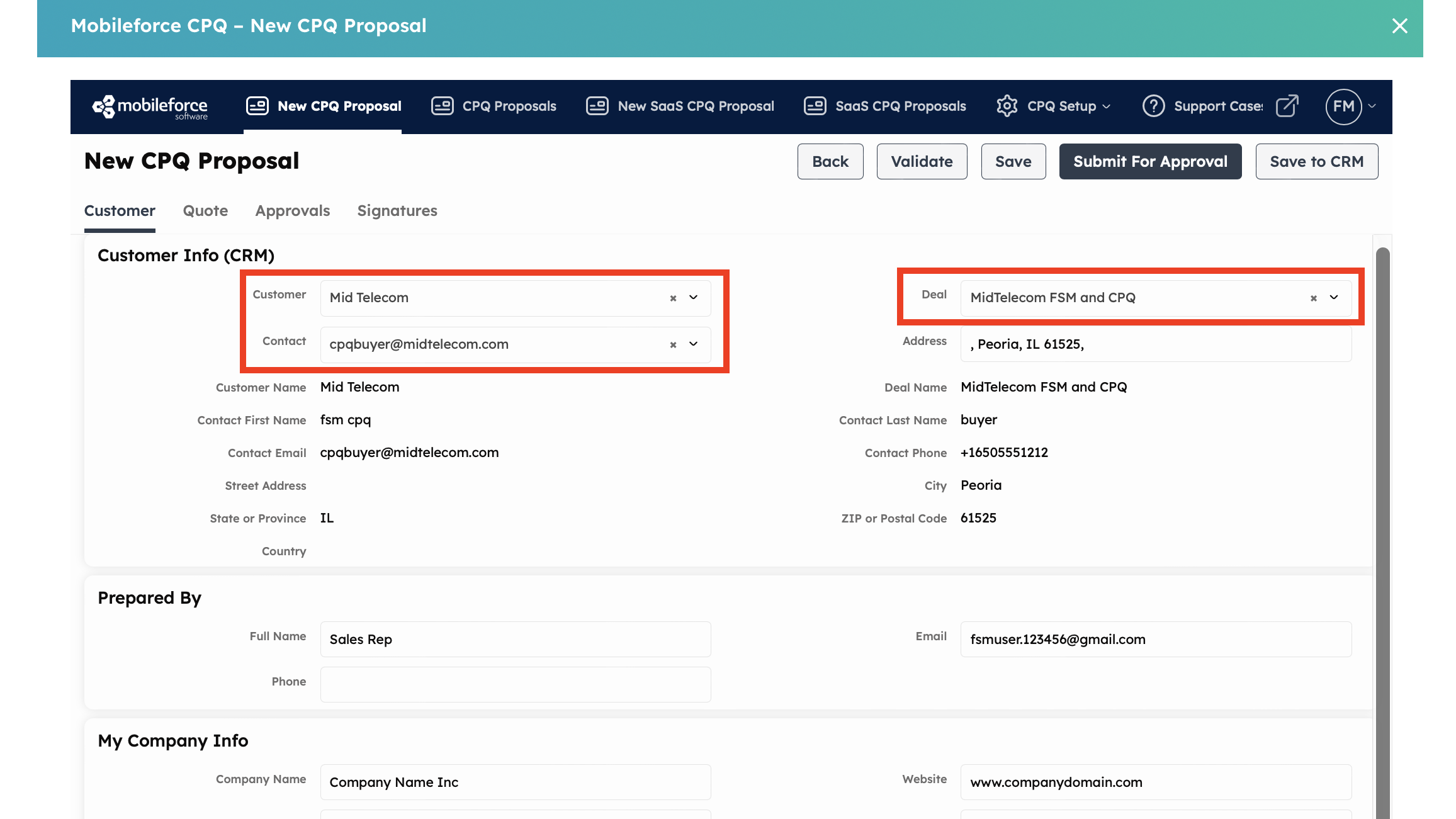Click the New CPQ Proposal nav icon
The width and height of the screenshot is (1456, 819).
257,106
